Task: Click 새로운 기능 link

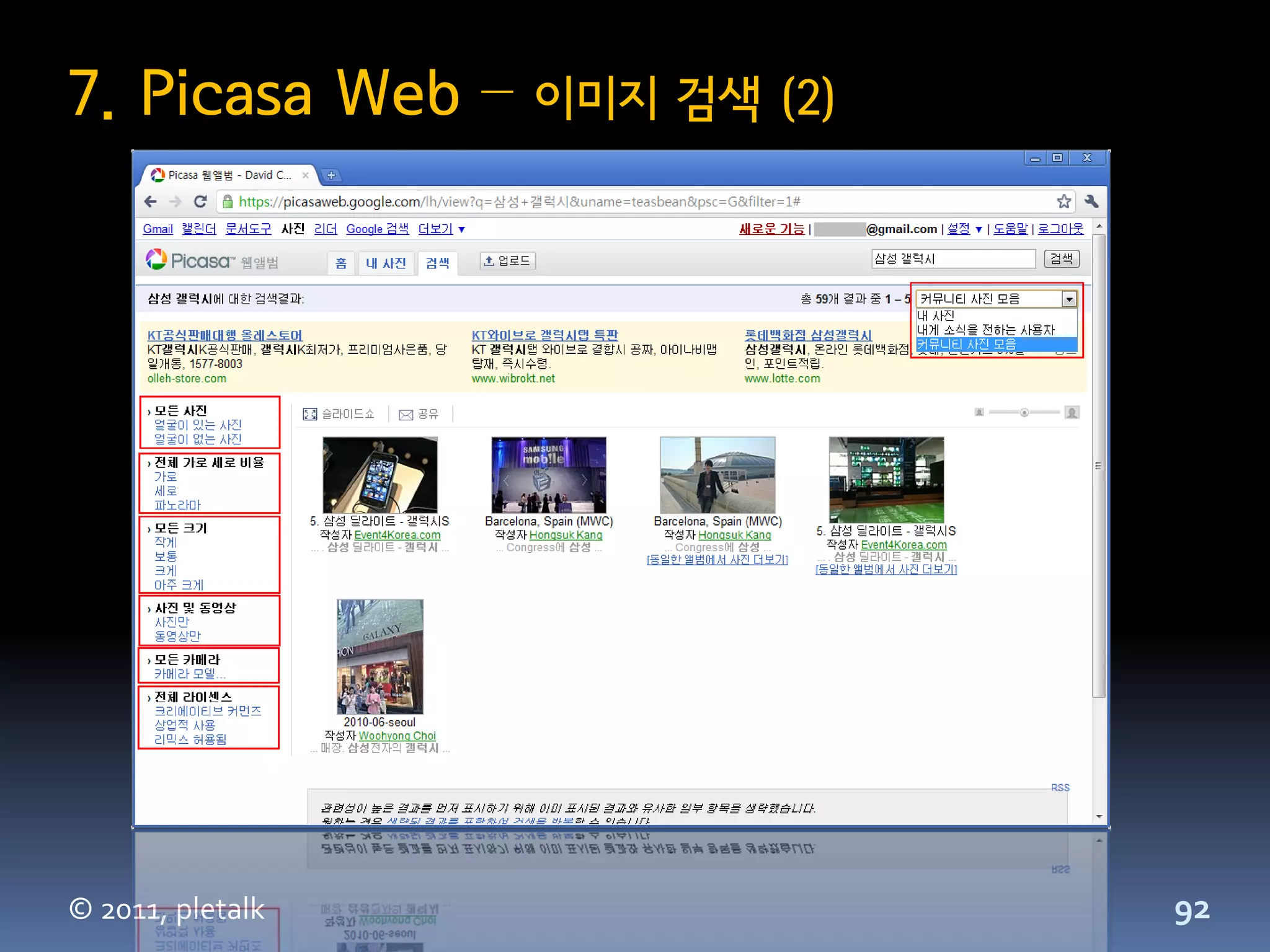Action: tap(771, 229)
